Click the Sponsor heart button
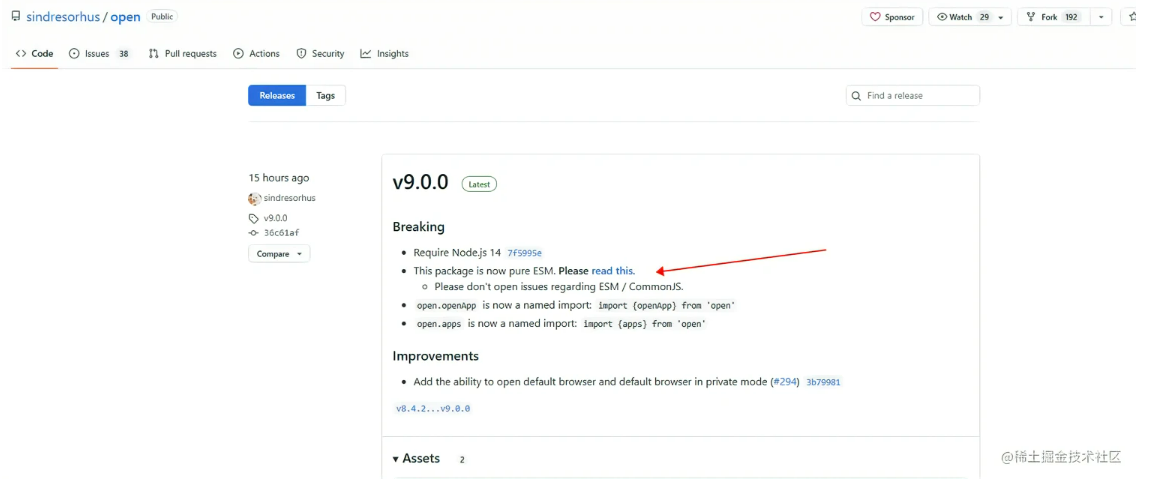This screenshot has width=1175, height=493. click(x=892, y=17)
